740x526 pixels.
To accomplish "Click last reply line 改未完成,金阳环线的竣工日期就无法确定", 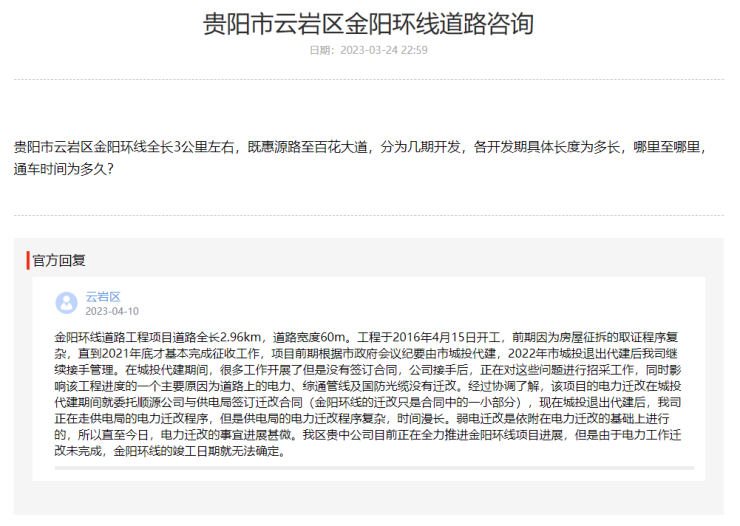I will coord(171,451).
